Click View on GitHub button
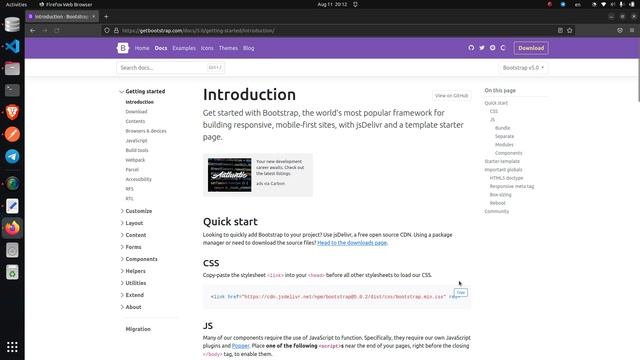 point(451,96)
